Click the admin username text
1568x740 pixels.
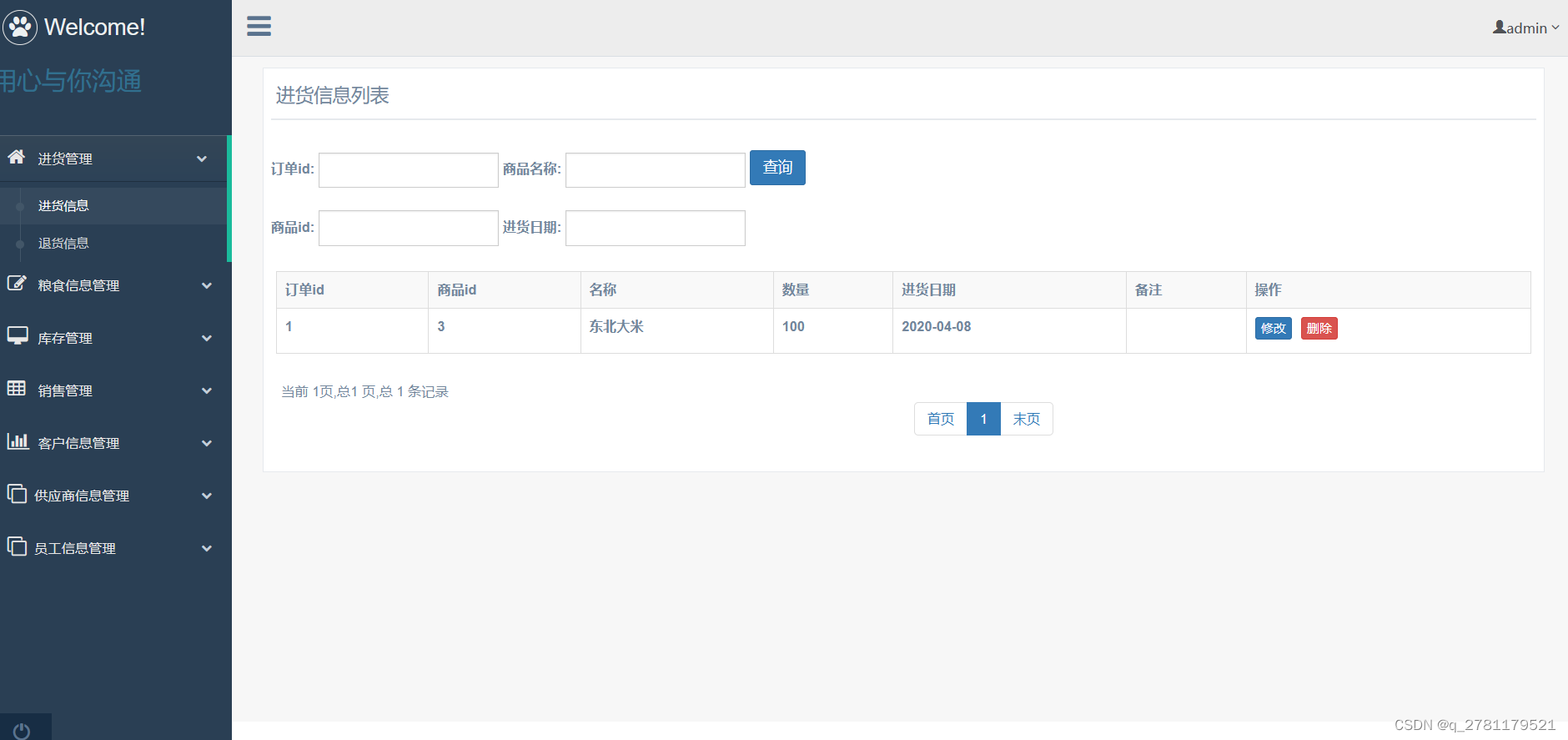(x=1527, y=28)
